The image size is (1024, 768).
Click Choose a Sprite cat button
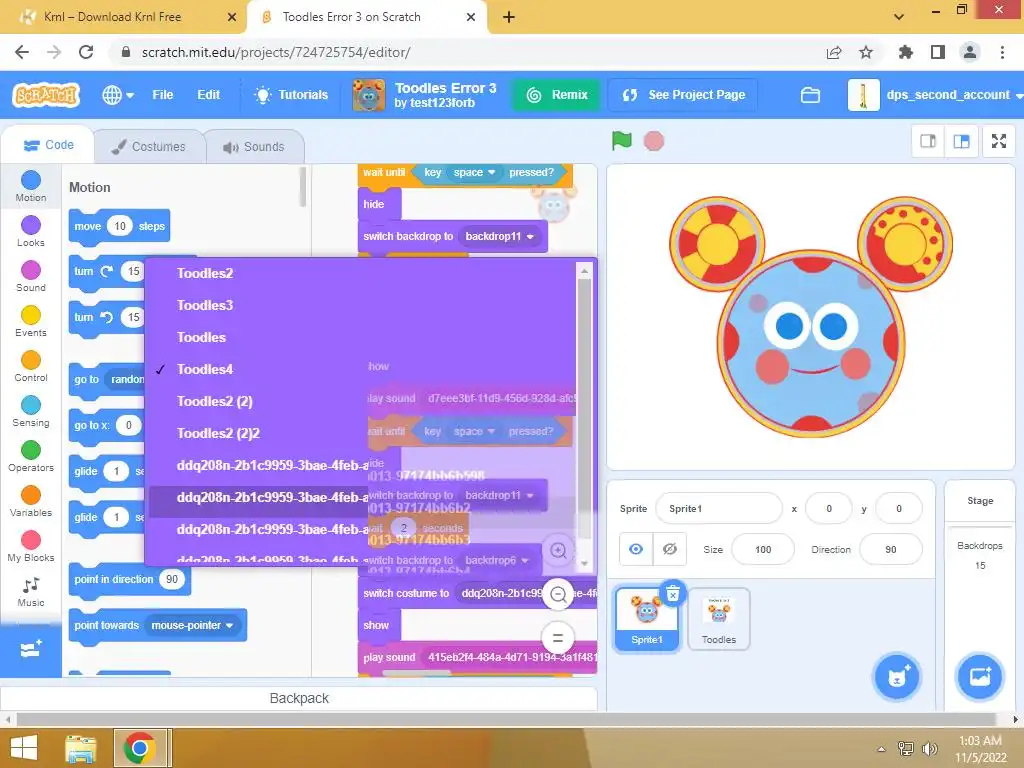click(x=896, y=677)
